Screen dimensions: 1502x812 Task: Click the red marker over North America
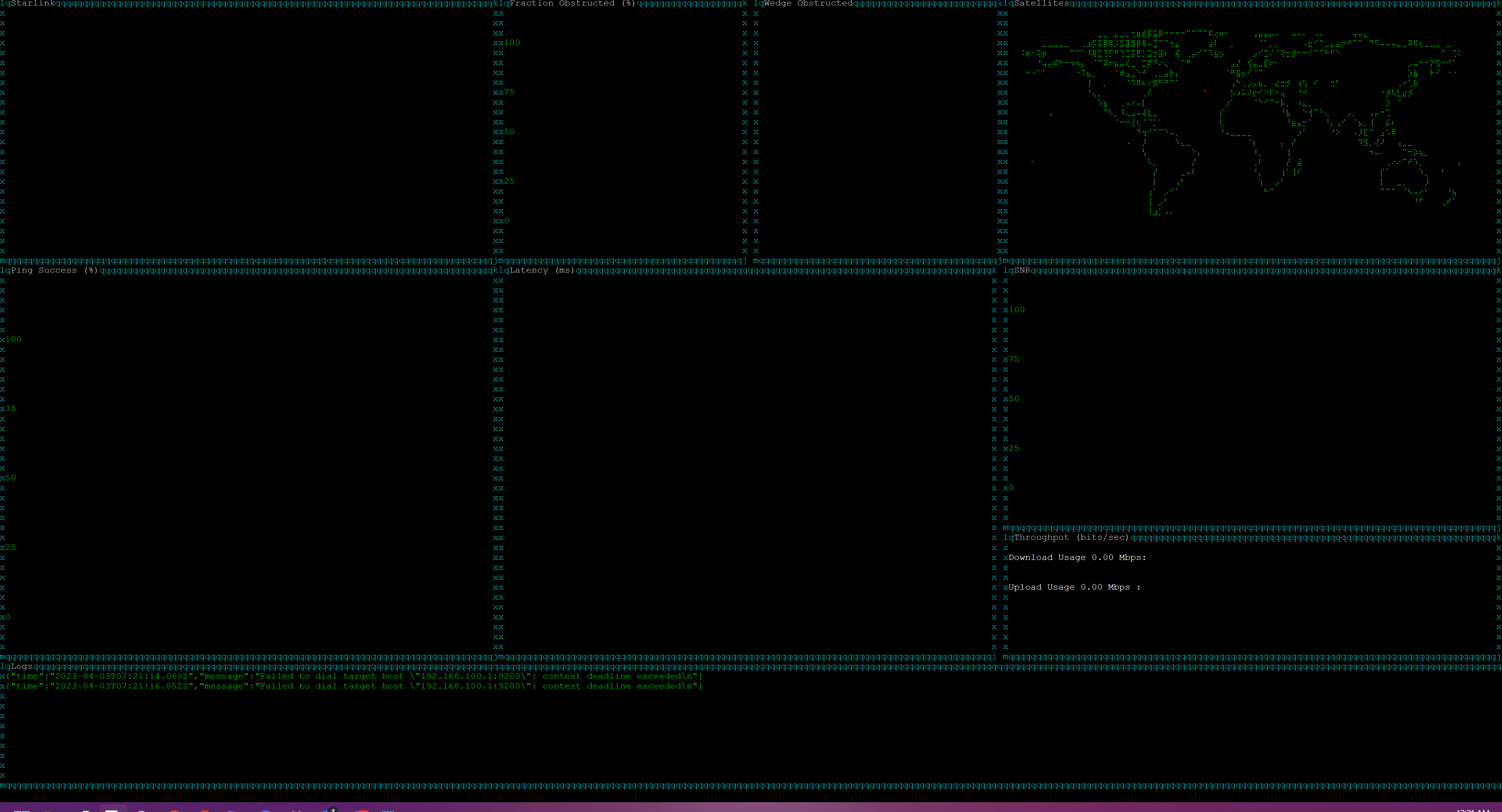1116,72
